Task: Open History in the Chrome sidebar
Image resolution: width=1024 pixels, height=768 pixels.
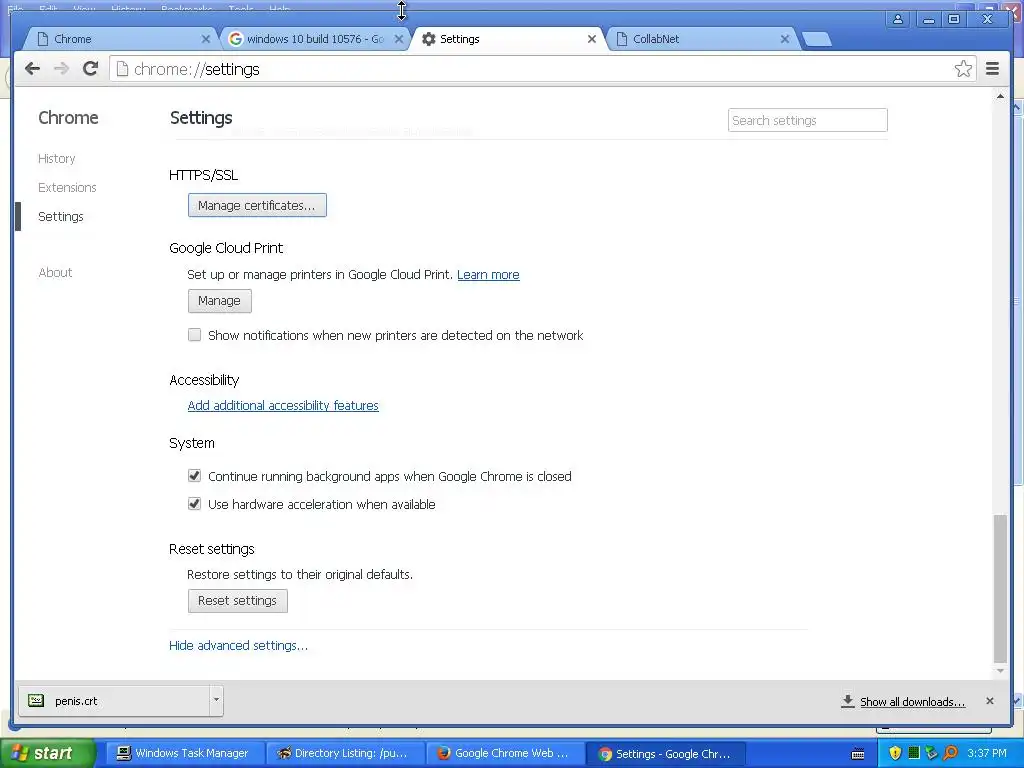Action: coord(57,159)
